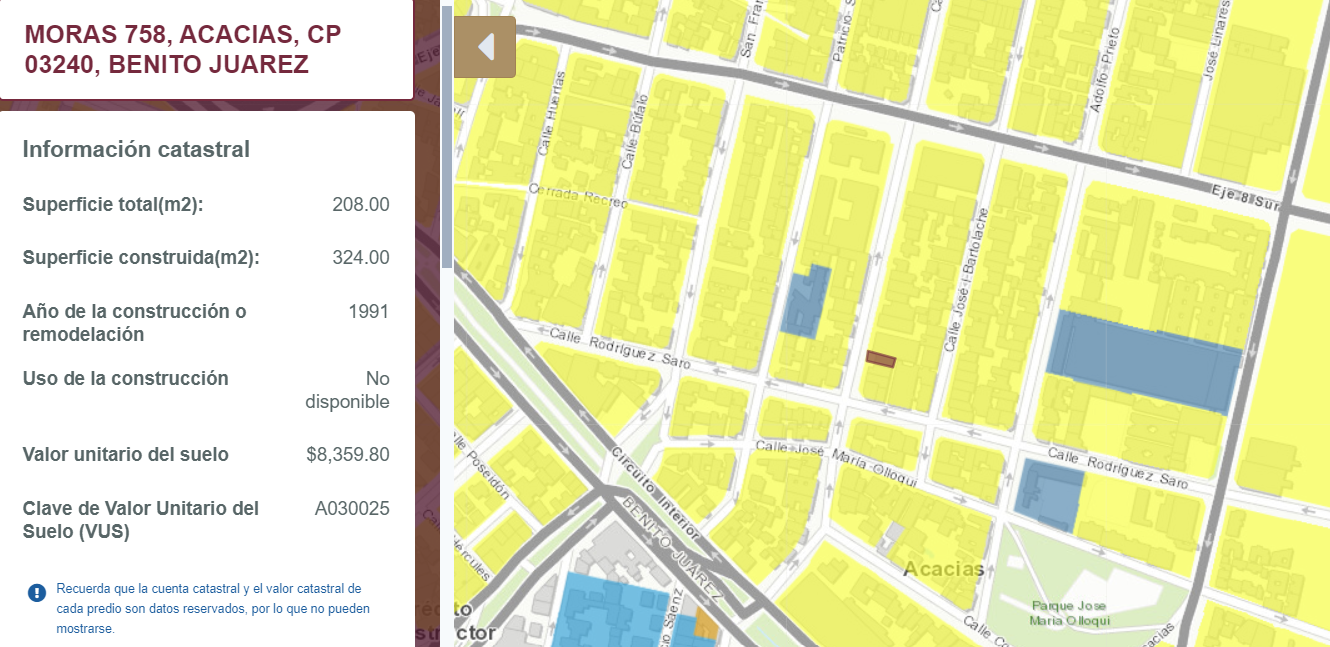This screenshot has width=1330, height=647.
Task: Click the Acacias neighborhood label on map
Action: (x=944, y=570)
